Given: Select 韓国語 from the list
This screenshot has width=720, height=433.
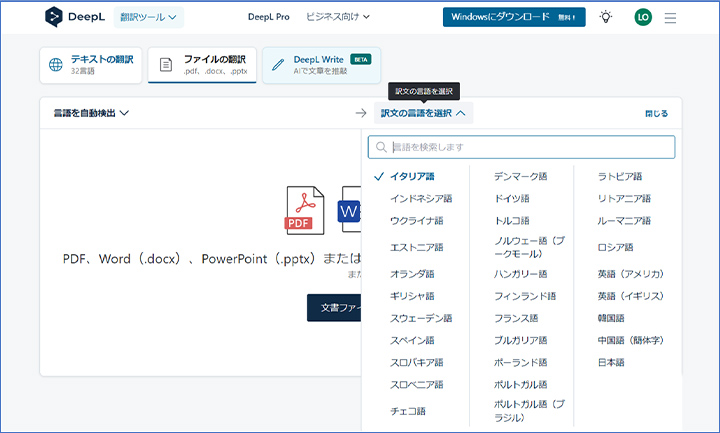Looking at the screenshot, I should click(611, 318).
